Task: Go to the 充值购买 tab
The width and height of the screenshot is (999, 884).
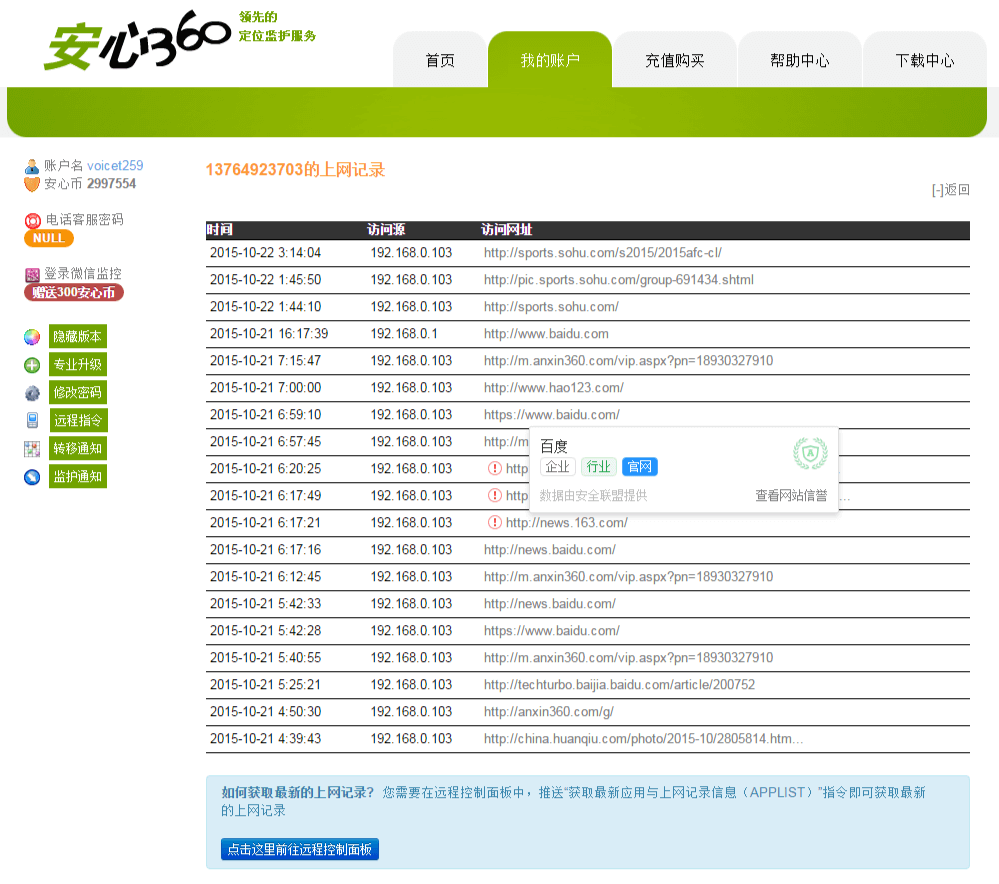Action: tap(675, 60)
